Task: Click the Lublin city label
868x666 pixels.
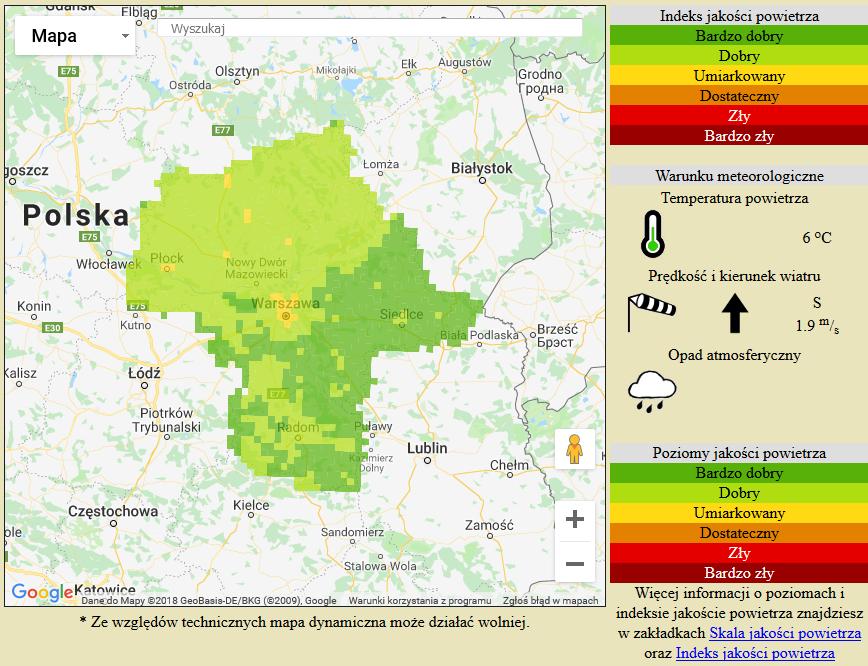Action: tap(427, 448)
